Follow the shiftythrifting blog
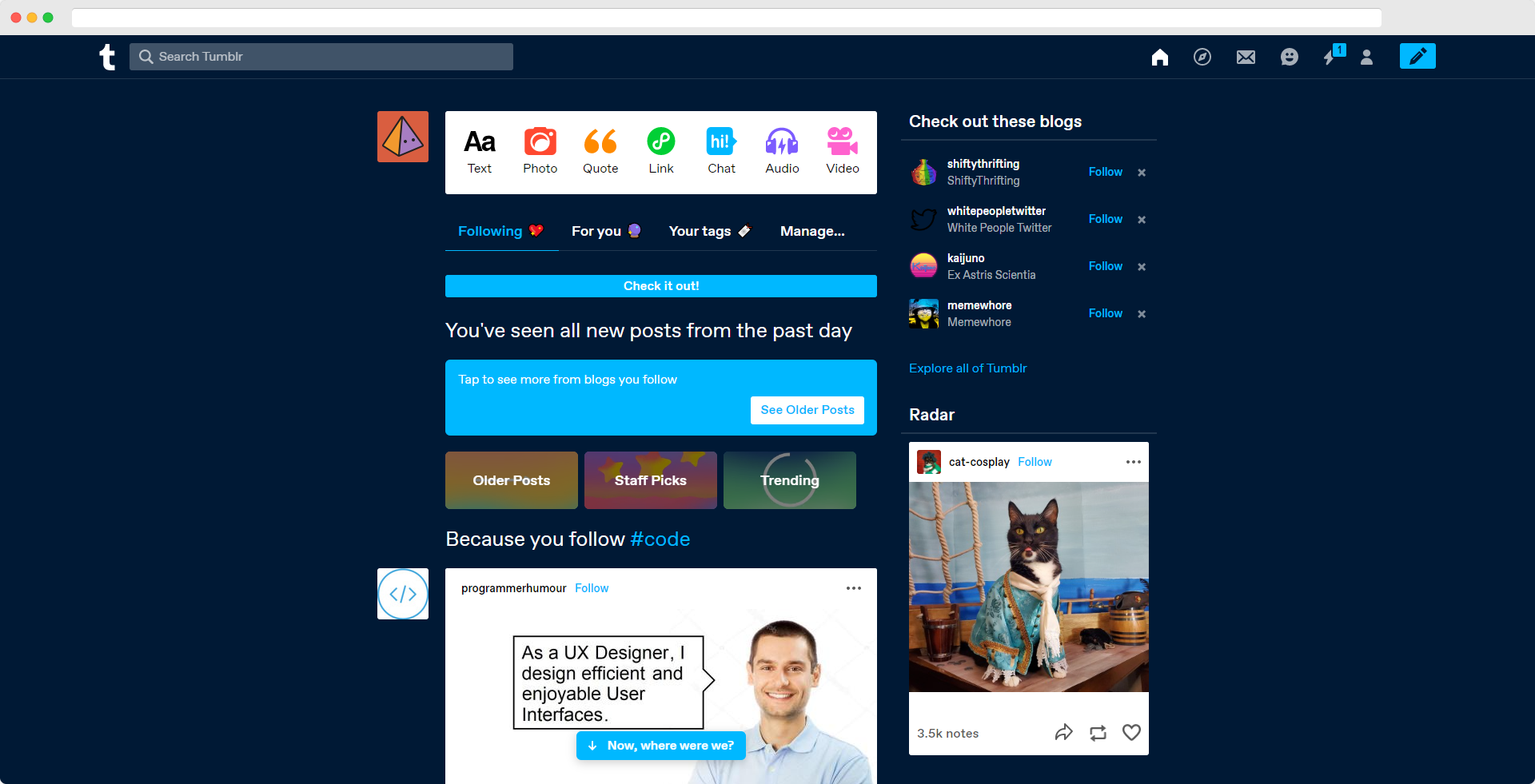Screen dimensions: 1535x784 point(1106,172)
